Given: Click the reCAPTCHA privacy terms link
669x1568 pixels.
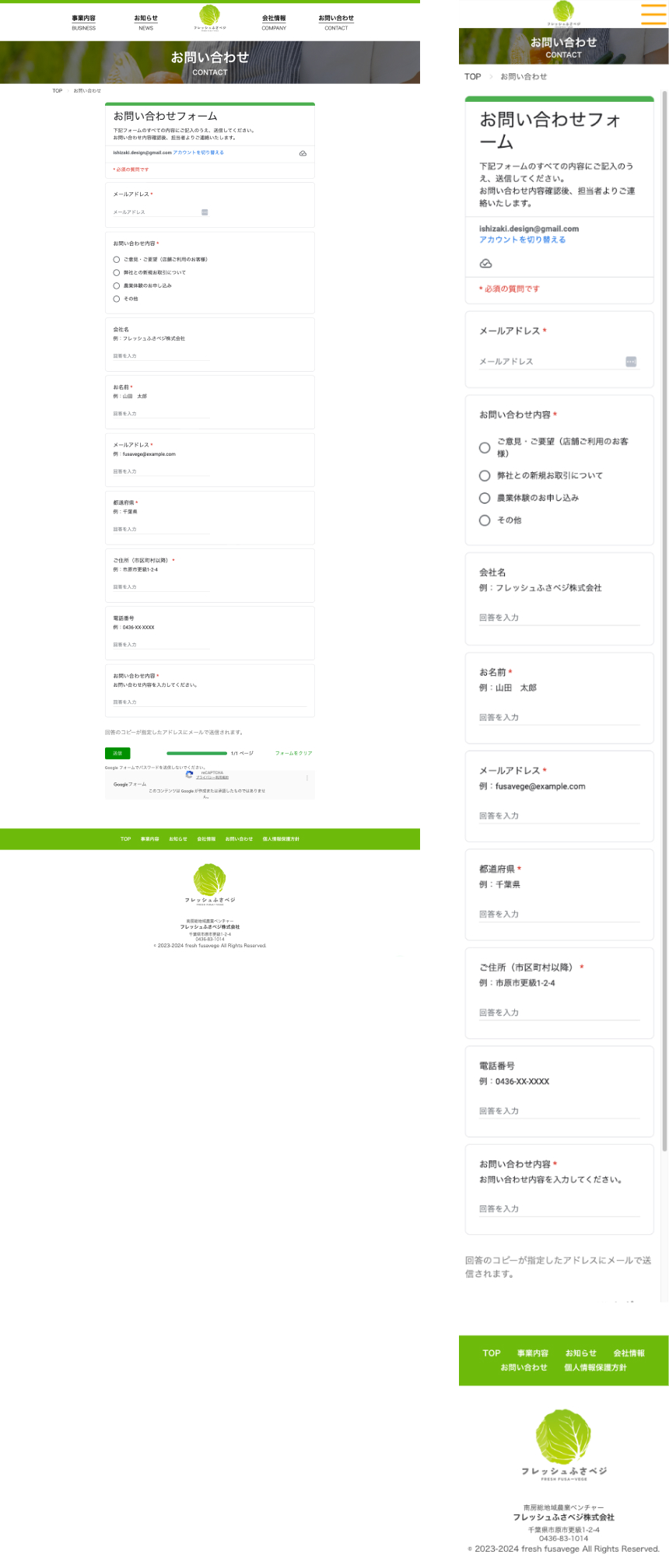Looking at the screenshot, I should pos(212,777).
